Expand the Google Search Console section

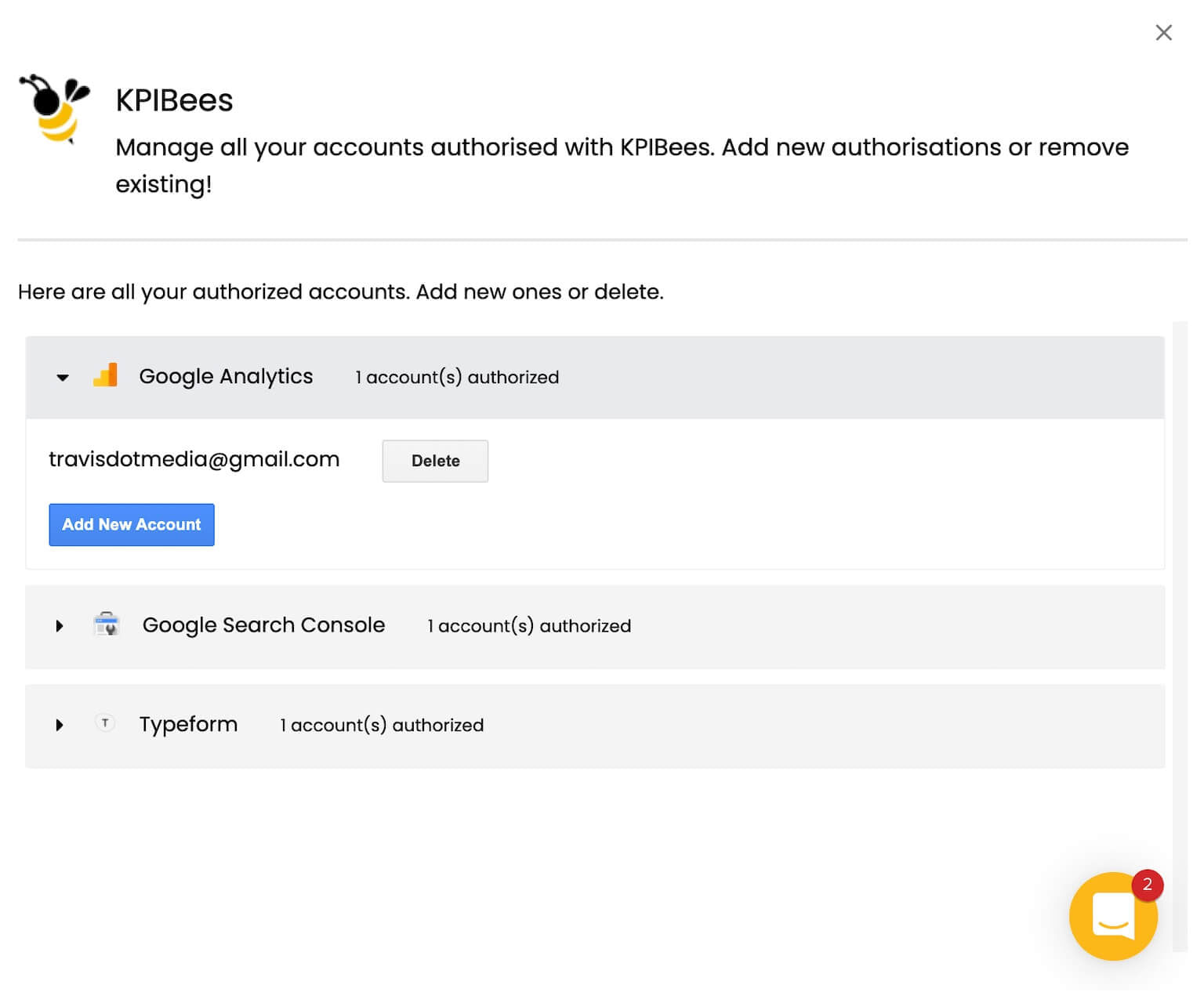60,626
